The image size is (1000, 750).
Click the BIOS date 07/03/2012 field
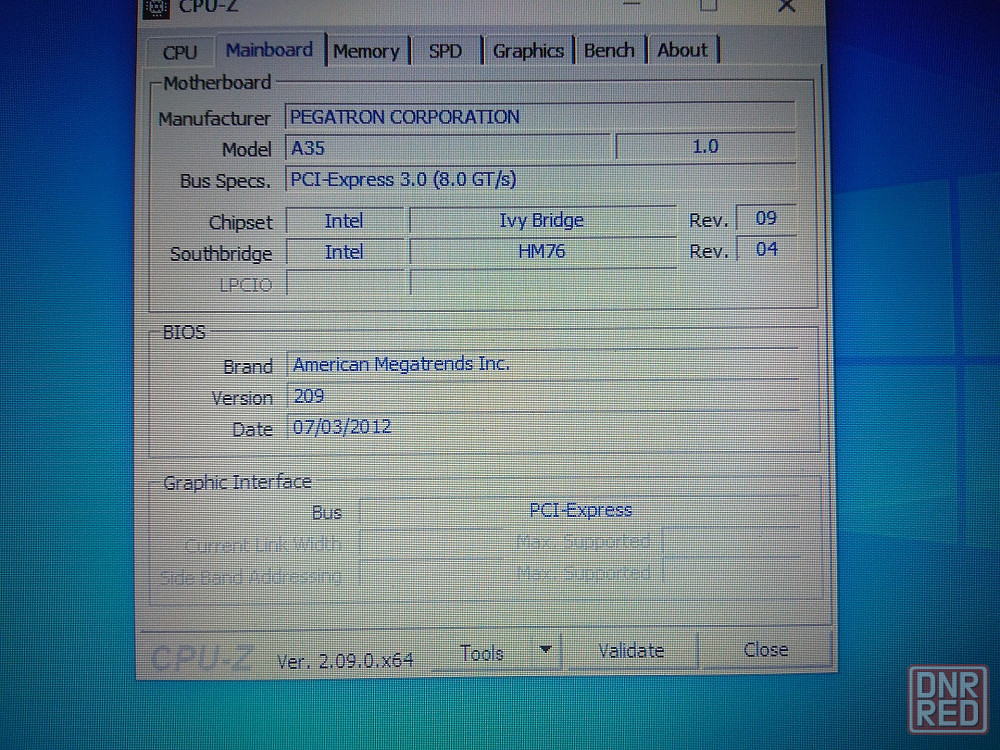coord(543,427)
